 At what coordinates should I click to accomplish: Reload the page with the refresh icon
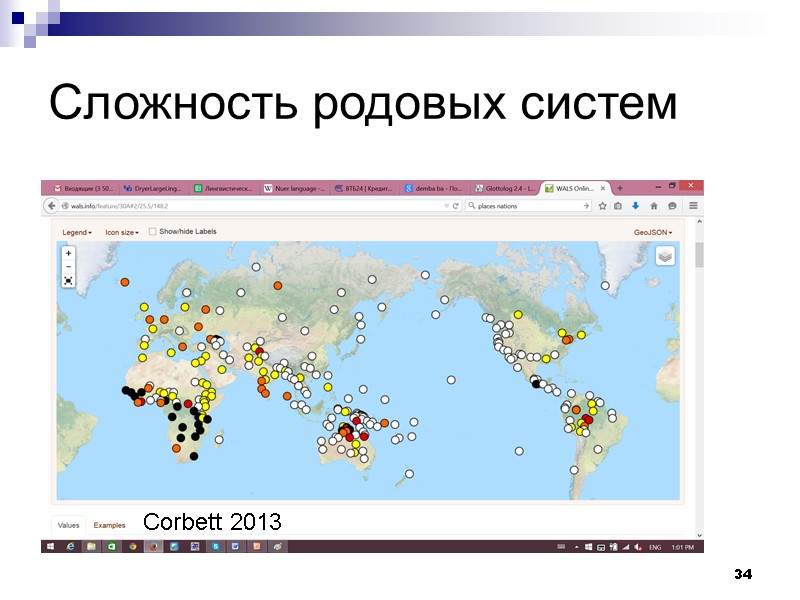tap(456, 206)
